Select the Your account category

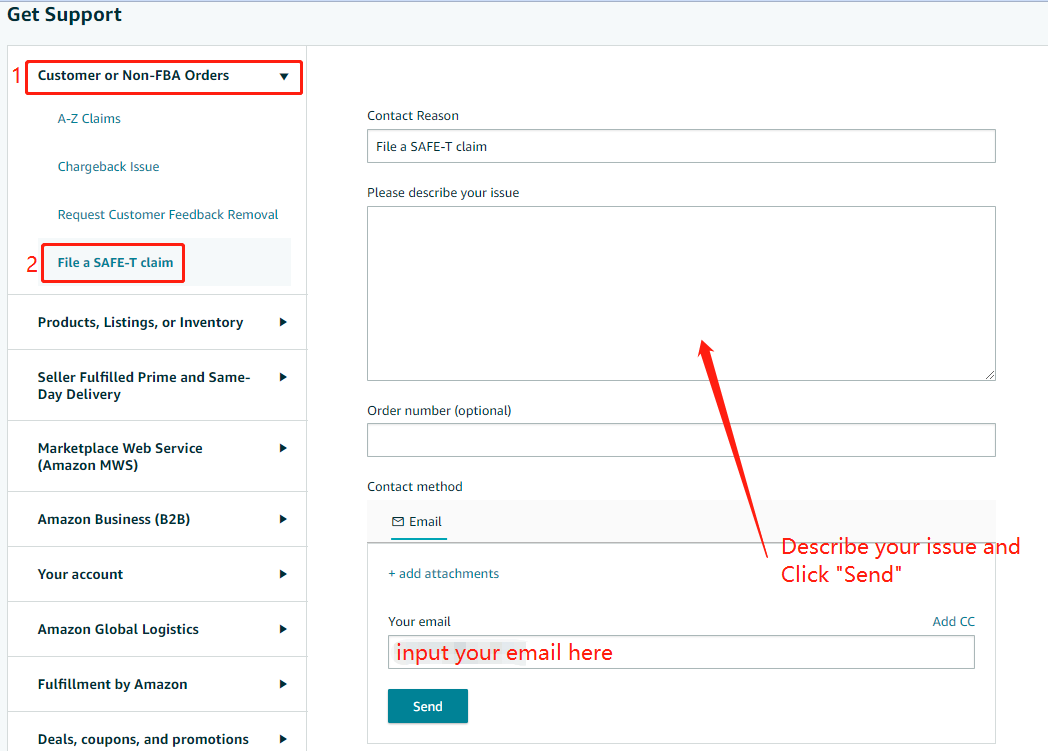click(x=80, y=574)
